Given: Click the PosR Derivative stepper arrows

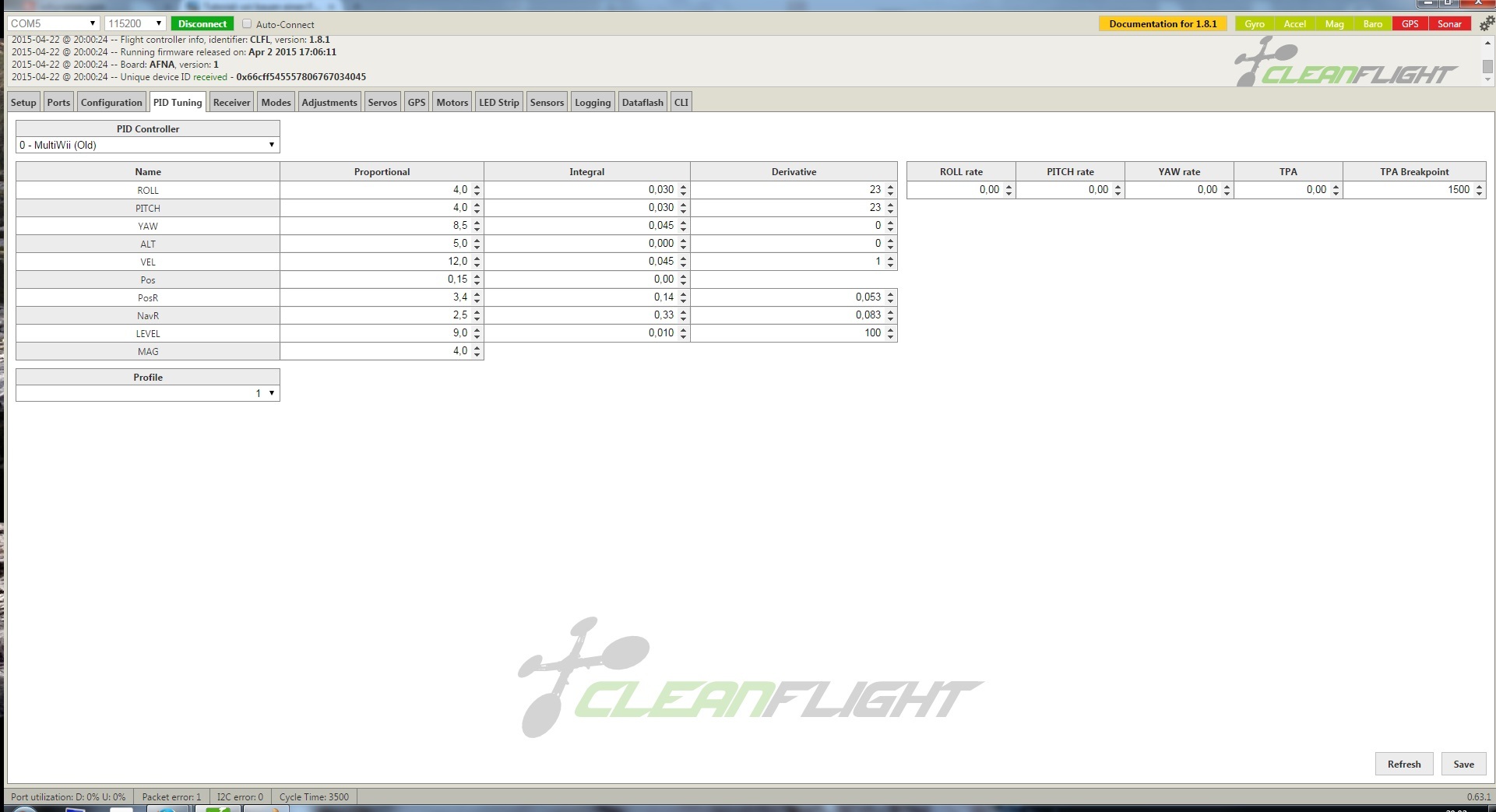Looking at the screenshot, I should (x=890, y=297).
